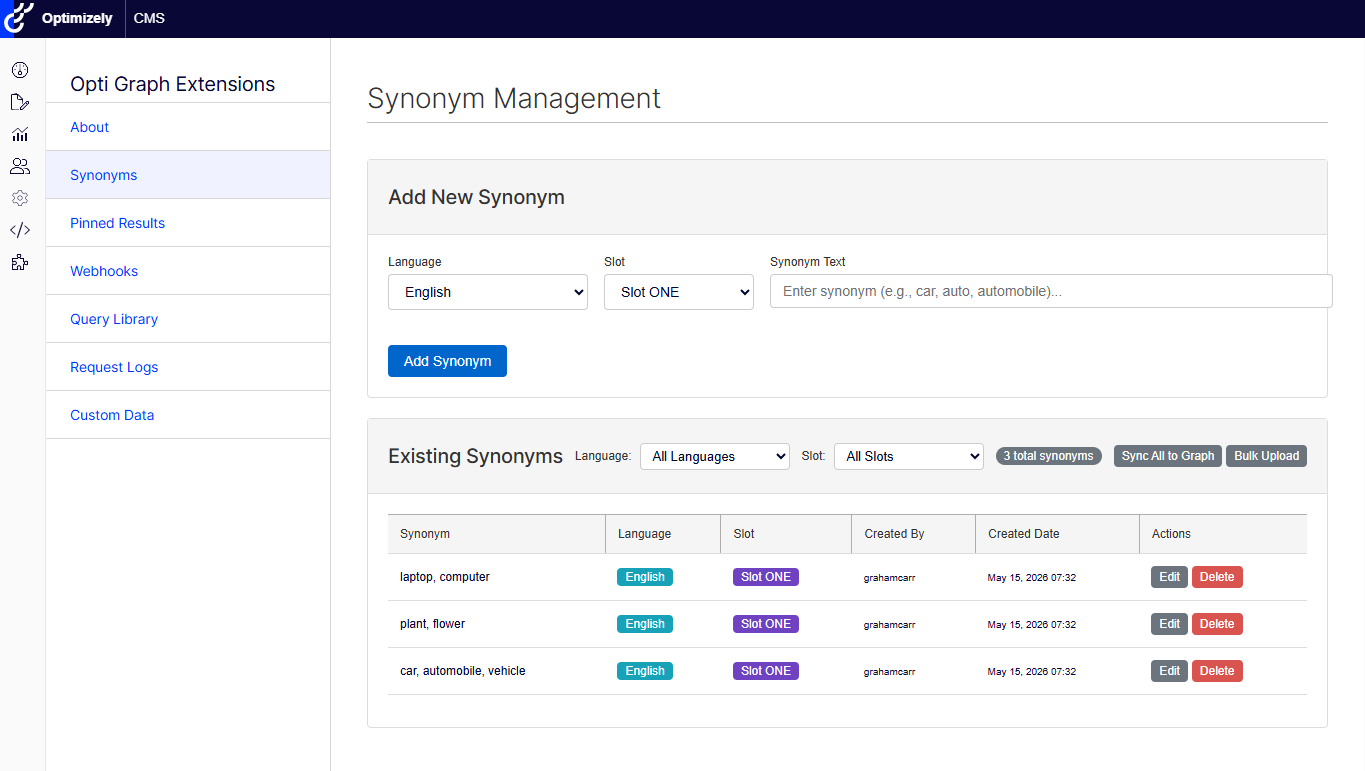
Task: Click the 3 total synonyms badge
Action: (x=1049, y=456)
